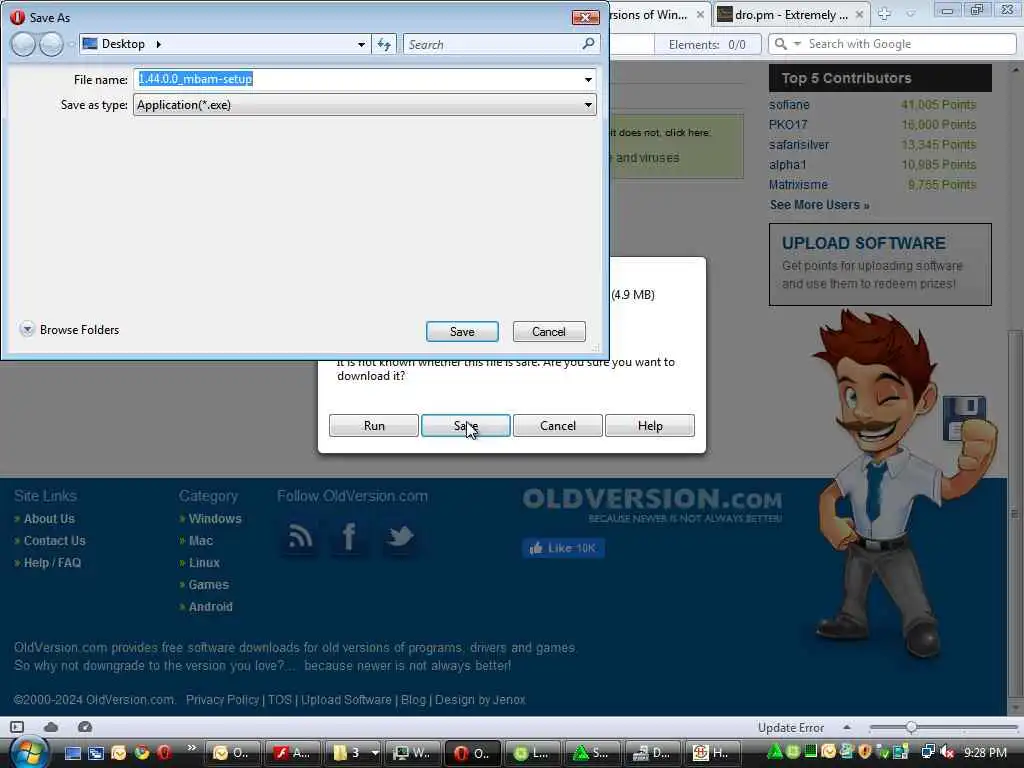Launch Opera from the quick launch bar

tap(164, 752)
